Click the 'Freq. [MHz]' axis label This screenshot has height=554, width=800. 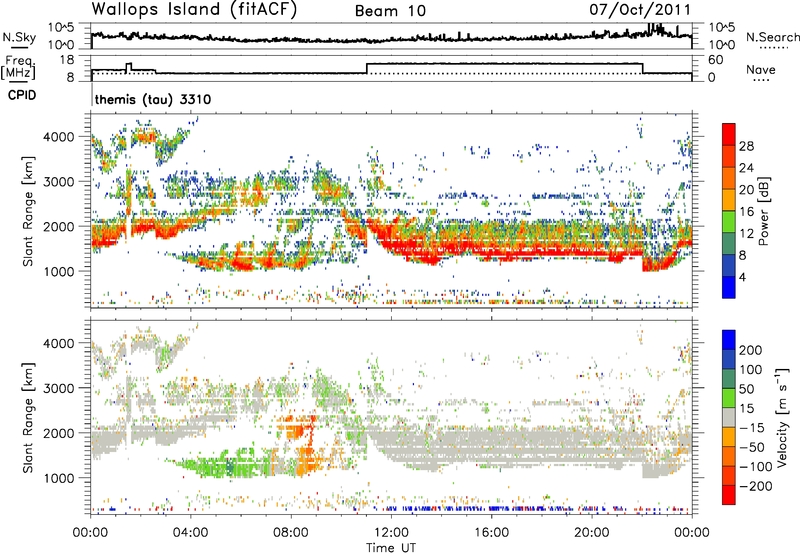click(x=18, y=68)
